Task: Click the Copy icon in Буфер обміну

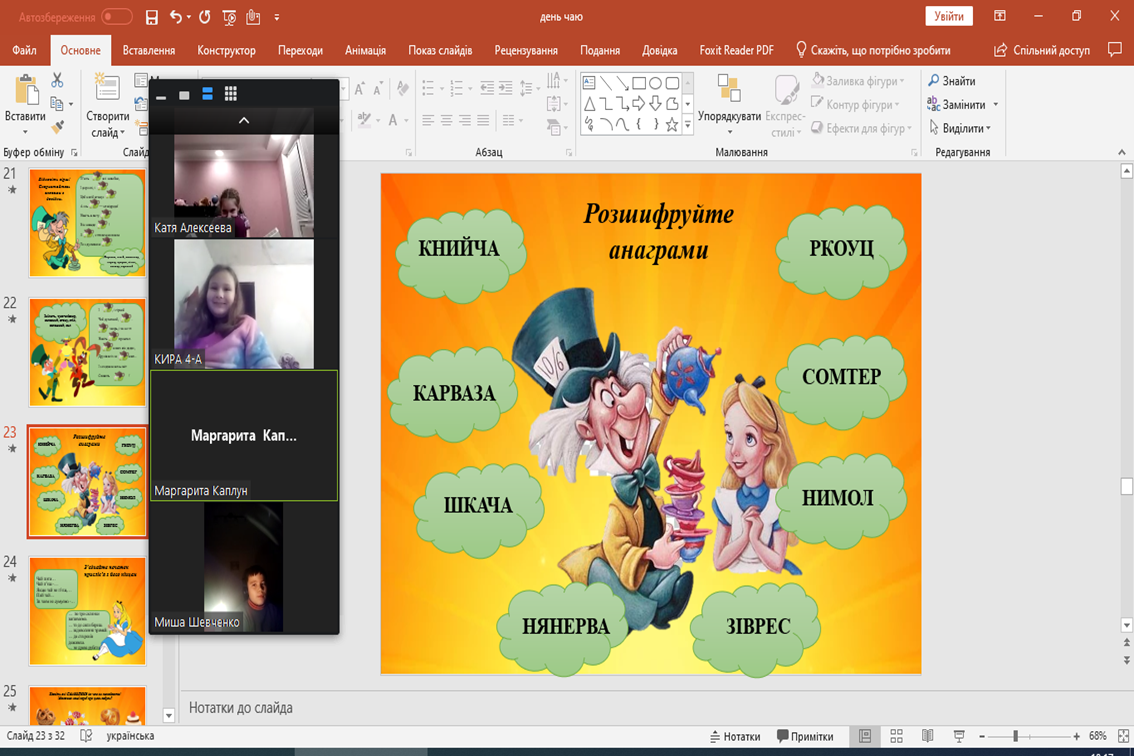Action: click(57, 103)
